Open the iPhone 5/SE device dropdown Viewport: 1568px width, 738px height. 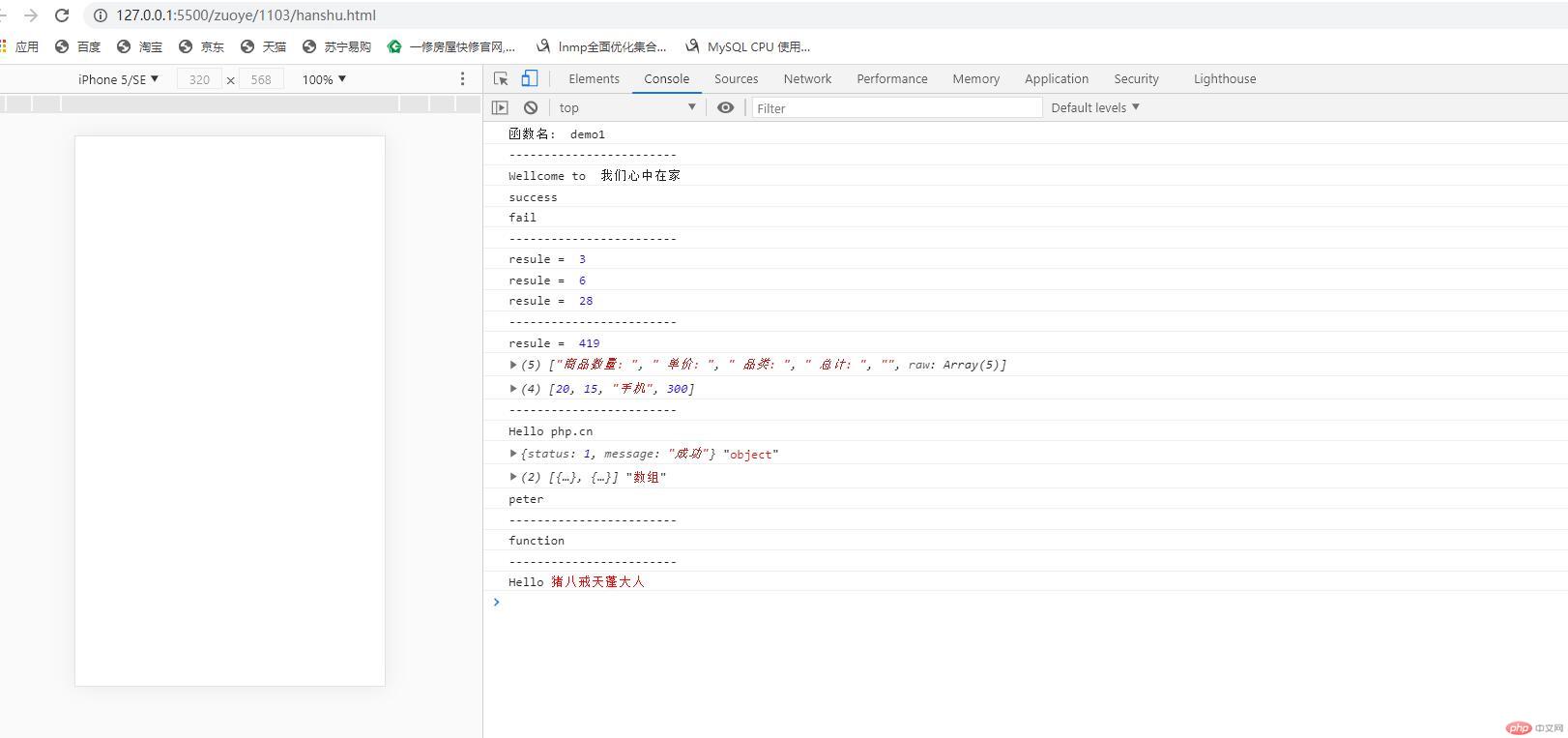point(118,79)
